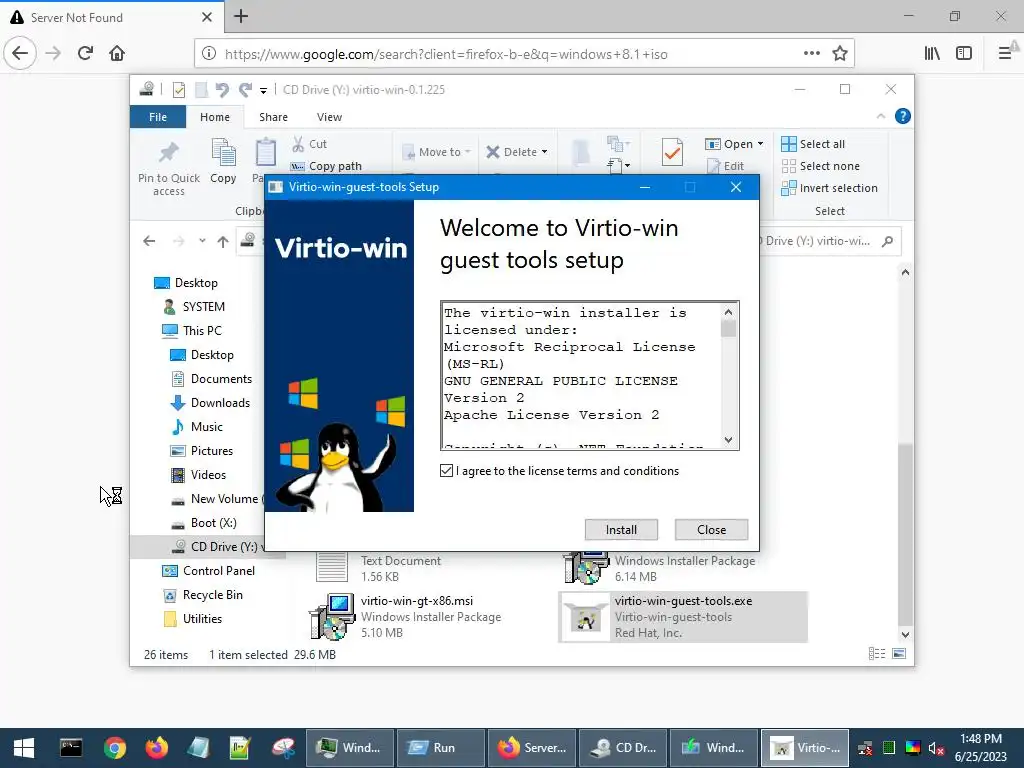Click Copy path in ribbon
Screen dimensions: 1024x768
[326, 166]
